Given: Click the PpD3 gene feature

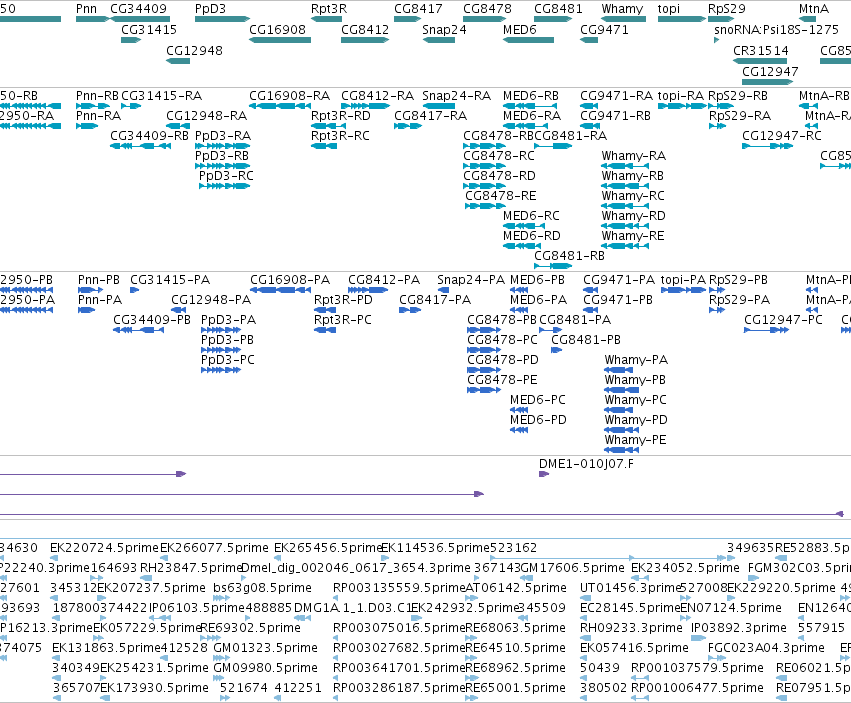Looking at the screenshot, I should (222, 19).
